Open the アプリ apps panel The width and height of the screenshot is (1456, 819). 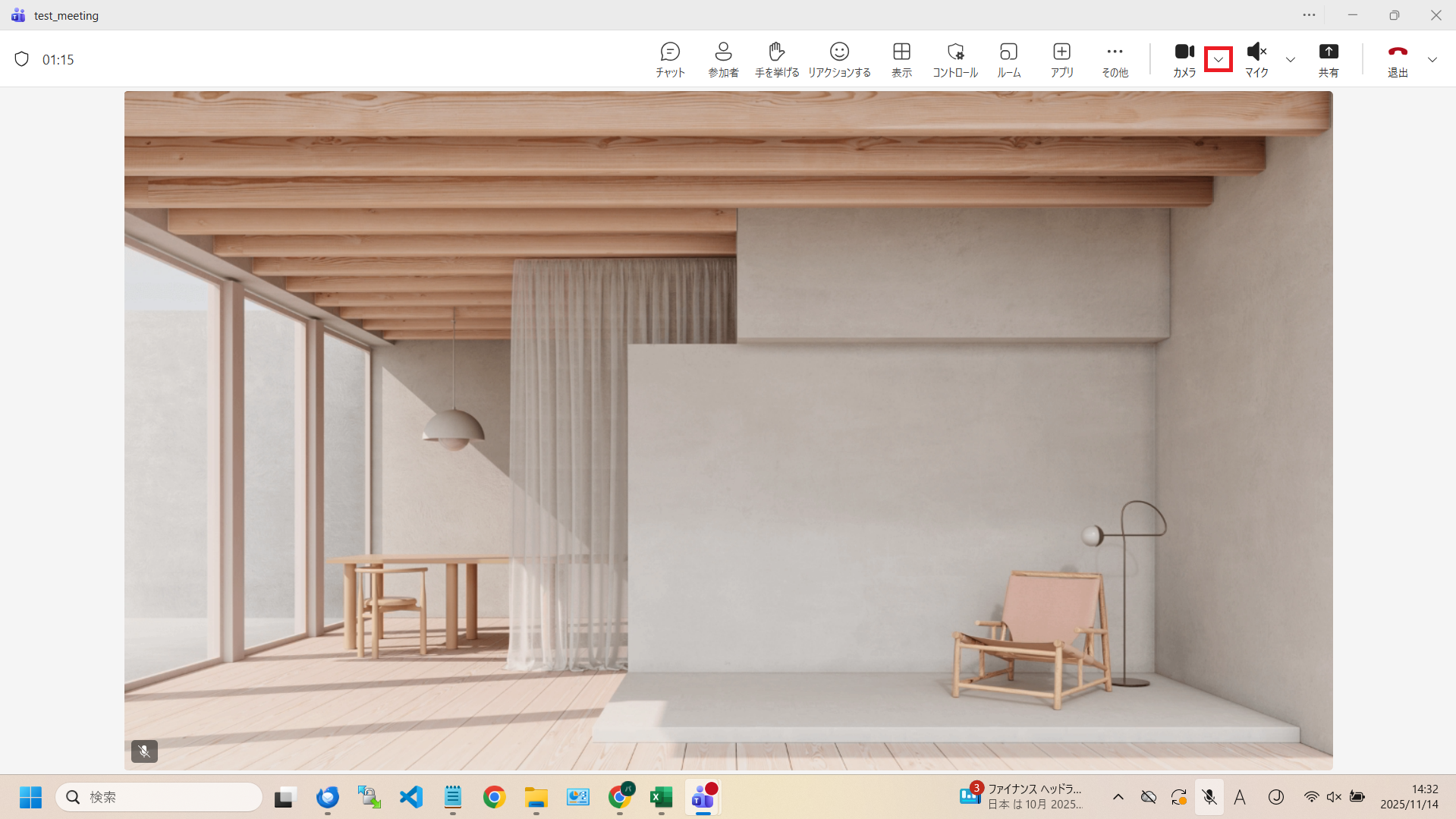[x=1061, y=59]
